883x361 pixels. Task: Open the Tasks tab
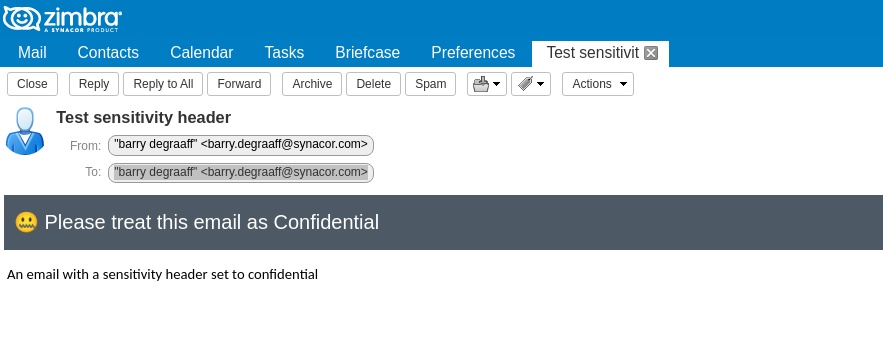[284, 52]
